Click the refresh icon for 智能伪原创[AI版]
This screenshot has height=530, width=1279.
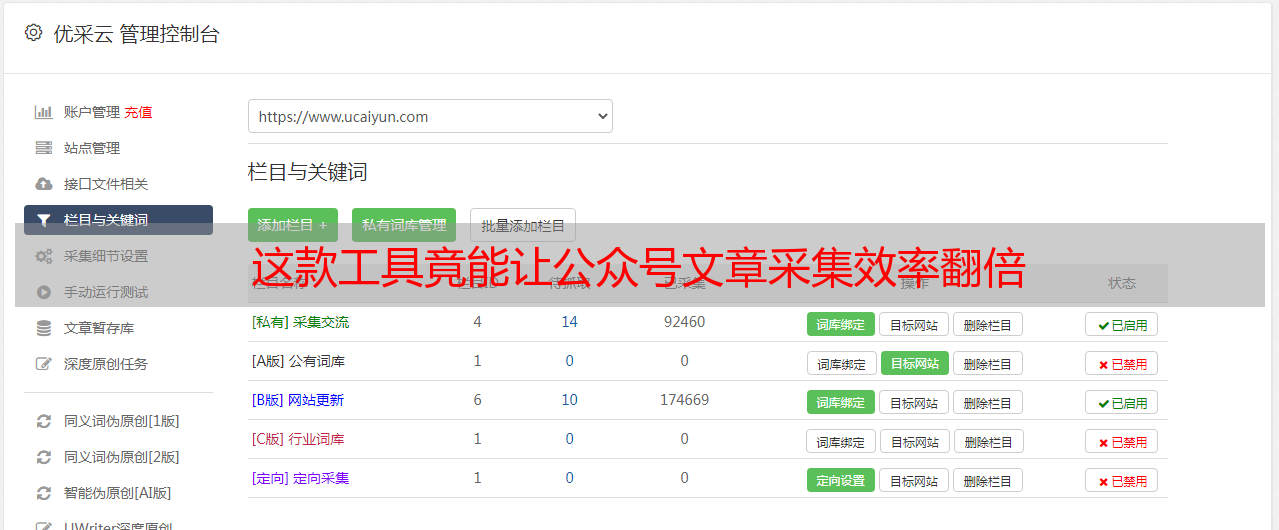[x=43, y=493]
